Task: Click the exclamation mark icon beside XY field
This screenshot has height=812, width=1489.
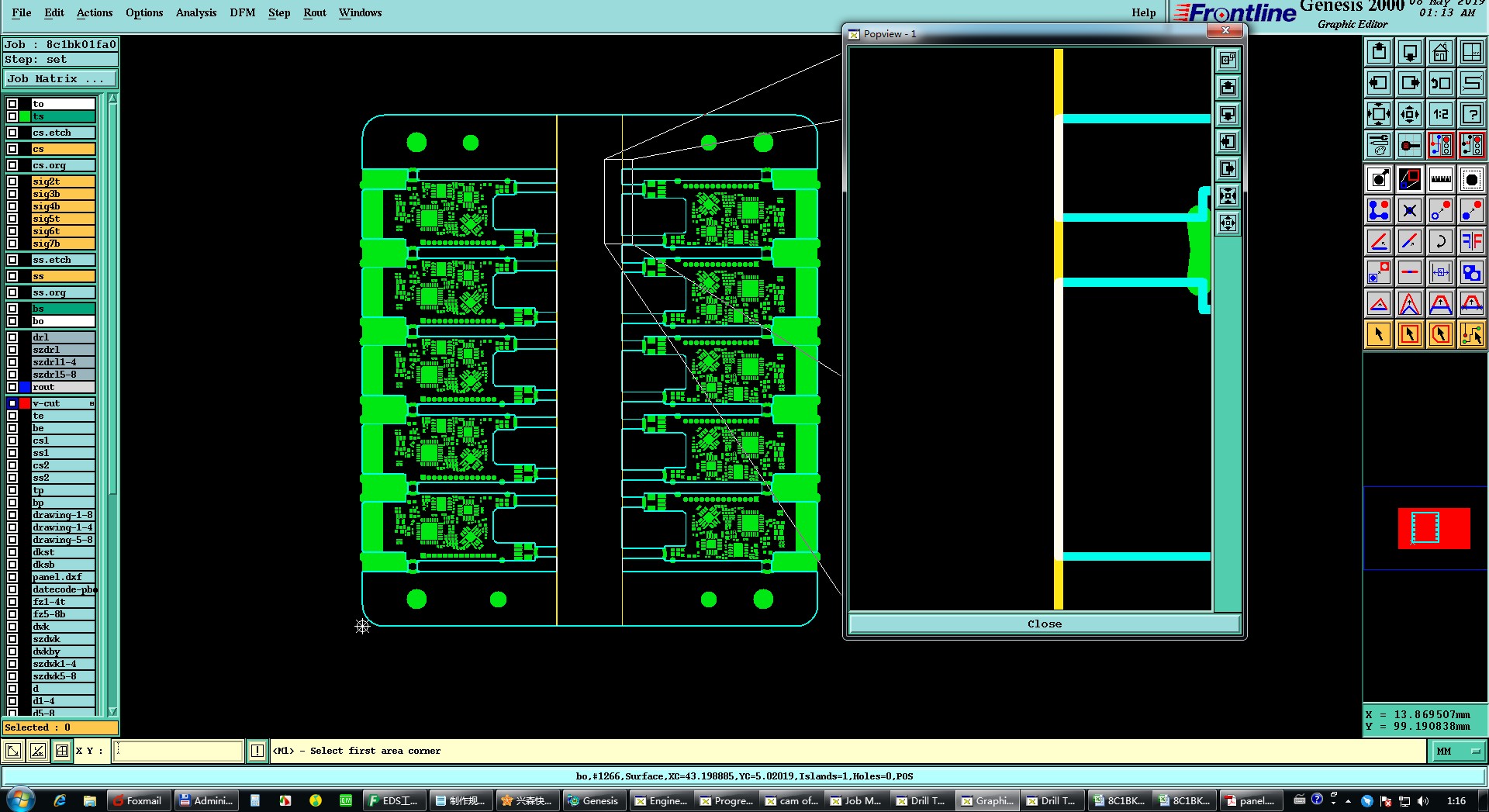Action: point(257,751)
